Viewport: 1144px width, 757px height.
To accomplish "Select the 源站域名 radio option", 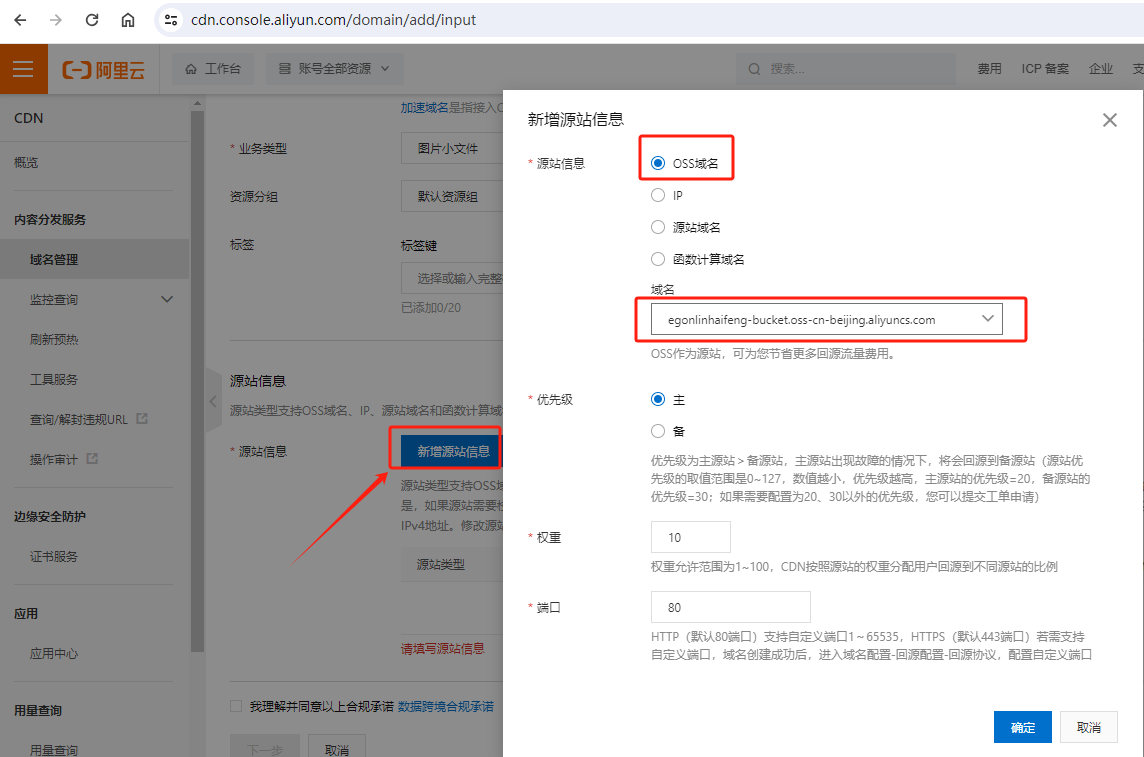I will click(657, 228).
